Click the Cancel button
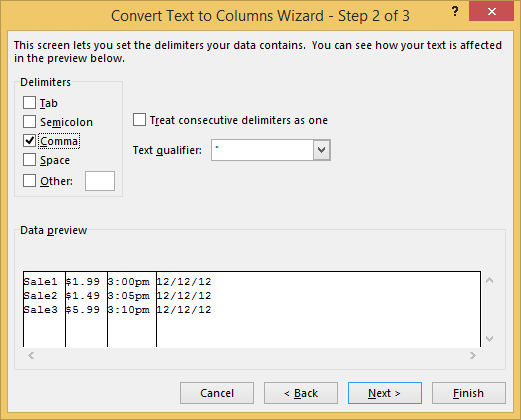521x420 pixels. 217,393
